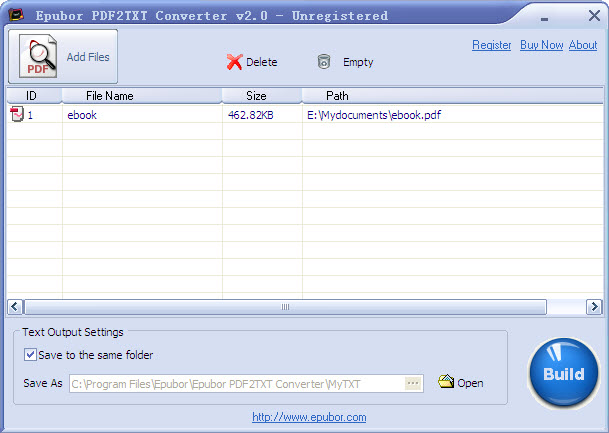The image size is (609, 433).
Task: Sort by the ID column header
Action: 34,96
